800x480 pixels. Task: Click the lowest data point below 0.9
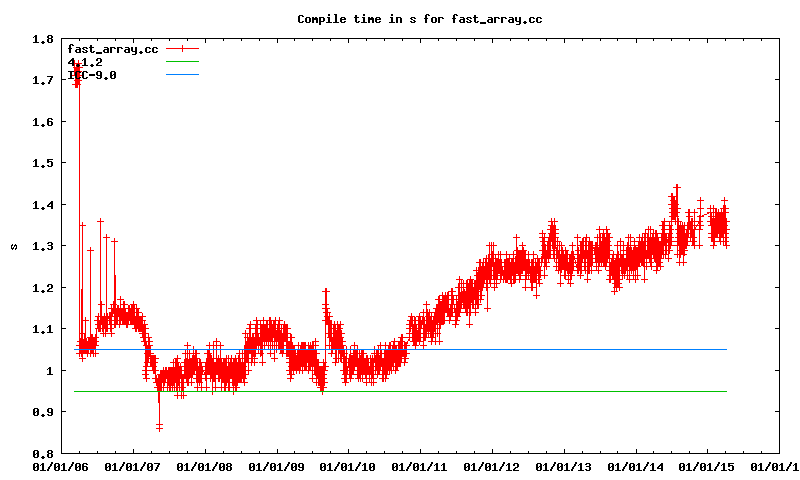pos(159,427)
